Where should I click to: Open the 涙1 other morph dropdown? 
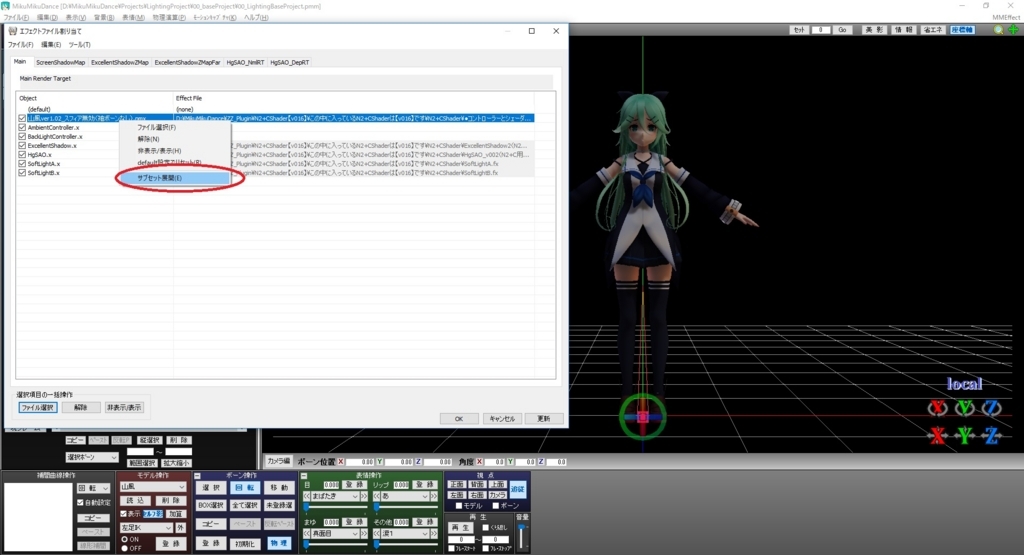pyautogui.click(x=405, y=533)
